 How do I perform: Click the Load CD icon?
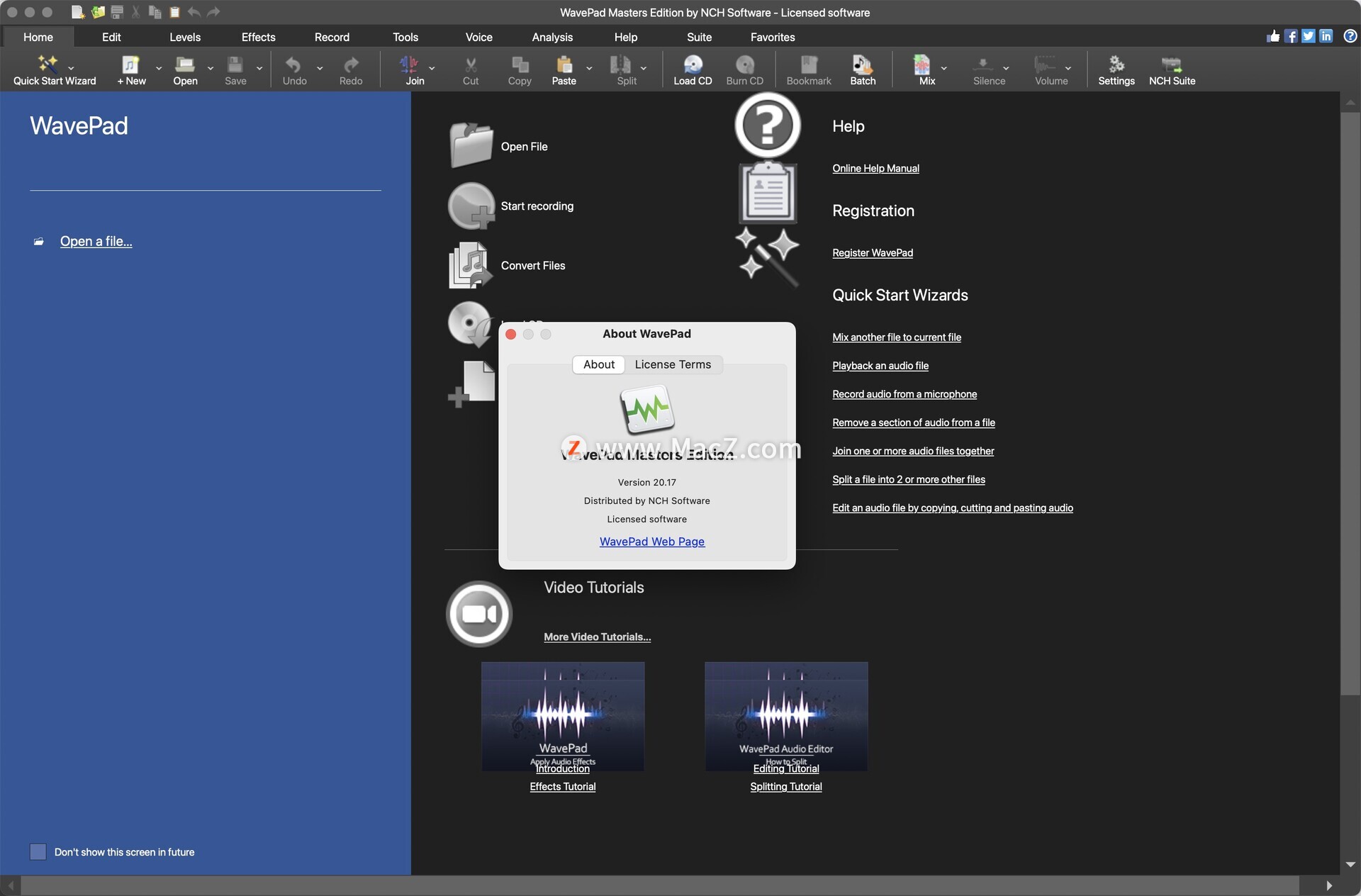(693, 65)
